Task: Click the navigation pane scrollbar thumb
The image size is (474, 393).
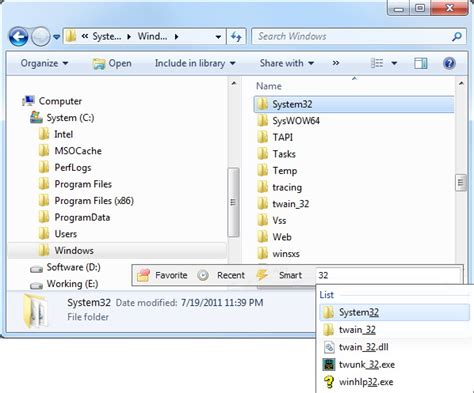Action: (233, 202)
